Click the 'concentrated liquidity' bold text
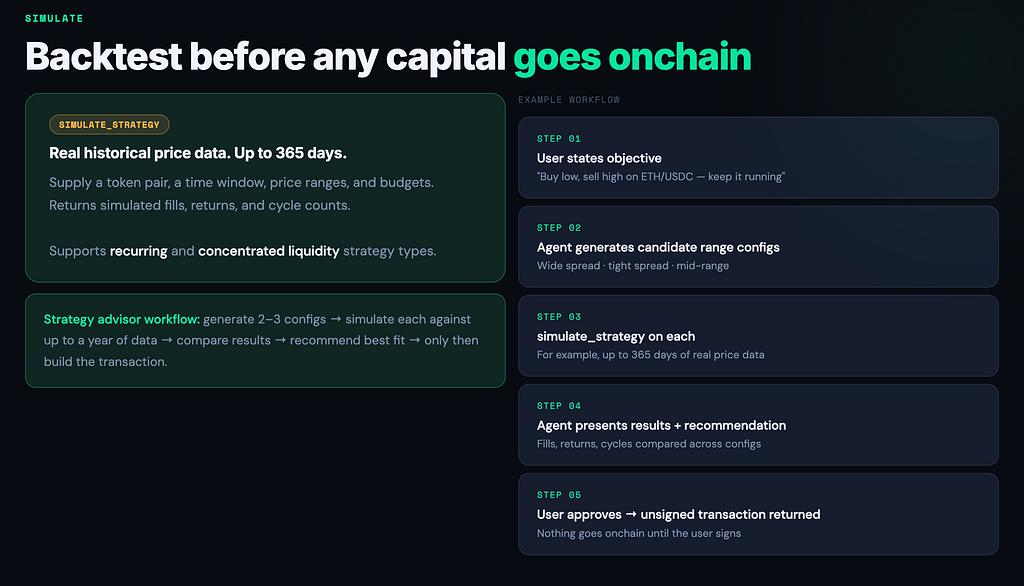 point(268,251)
